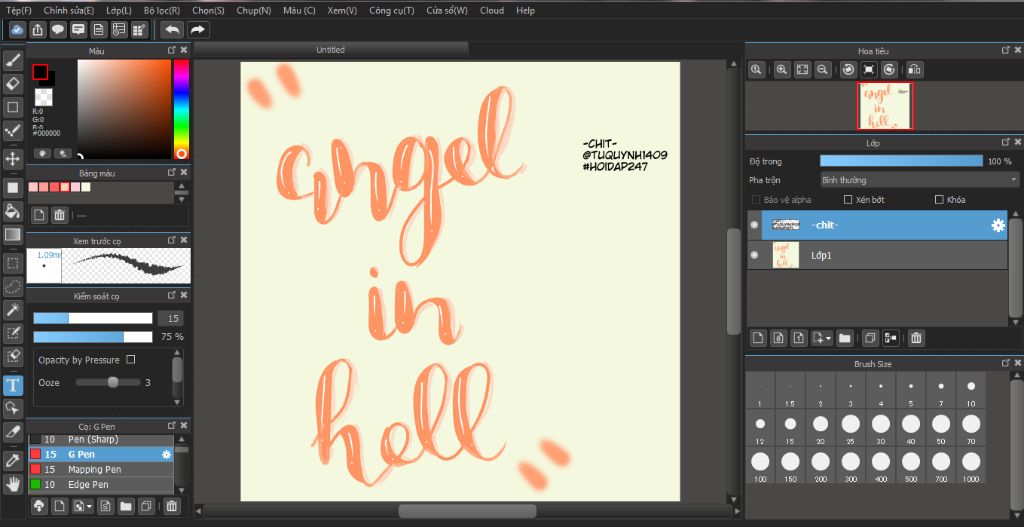Switch to the Untitled canvas tab
The width and height of the screenshot is (1024, 527).
[330, 50]
